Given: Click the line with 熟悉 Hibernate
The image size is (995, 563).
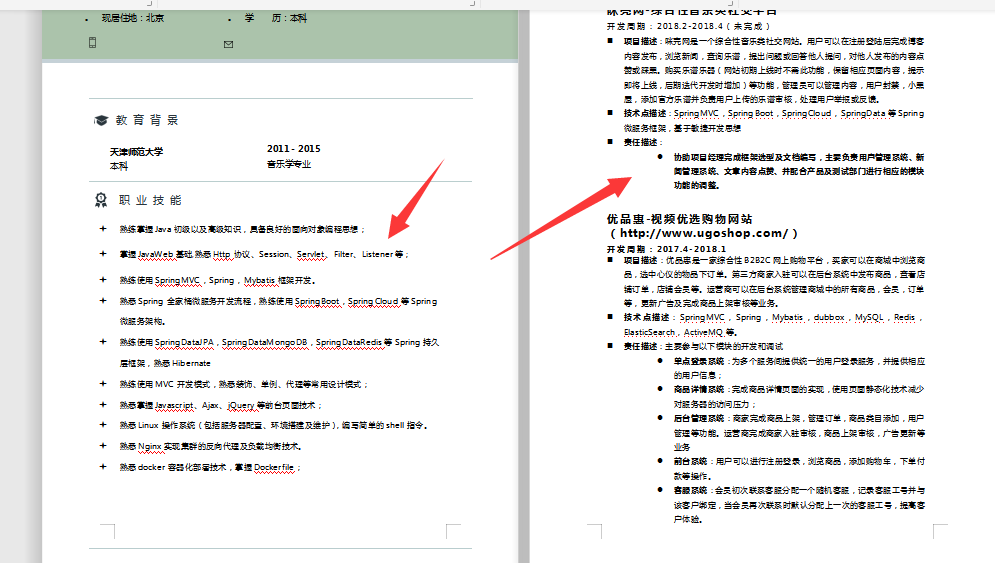Looking at the screenshot, I should click(x=165, y=363).
